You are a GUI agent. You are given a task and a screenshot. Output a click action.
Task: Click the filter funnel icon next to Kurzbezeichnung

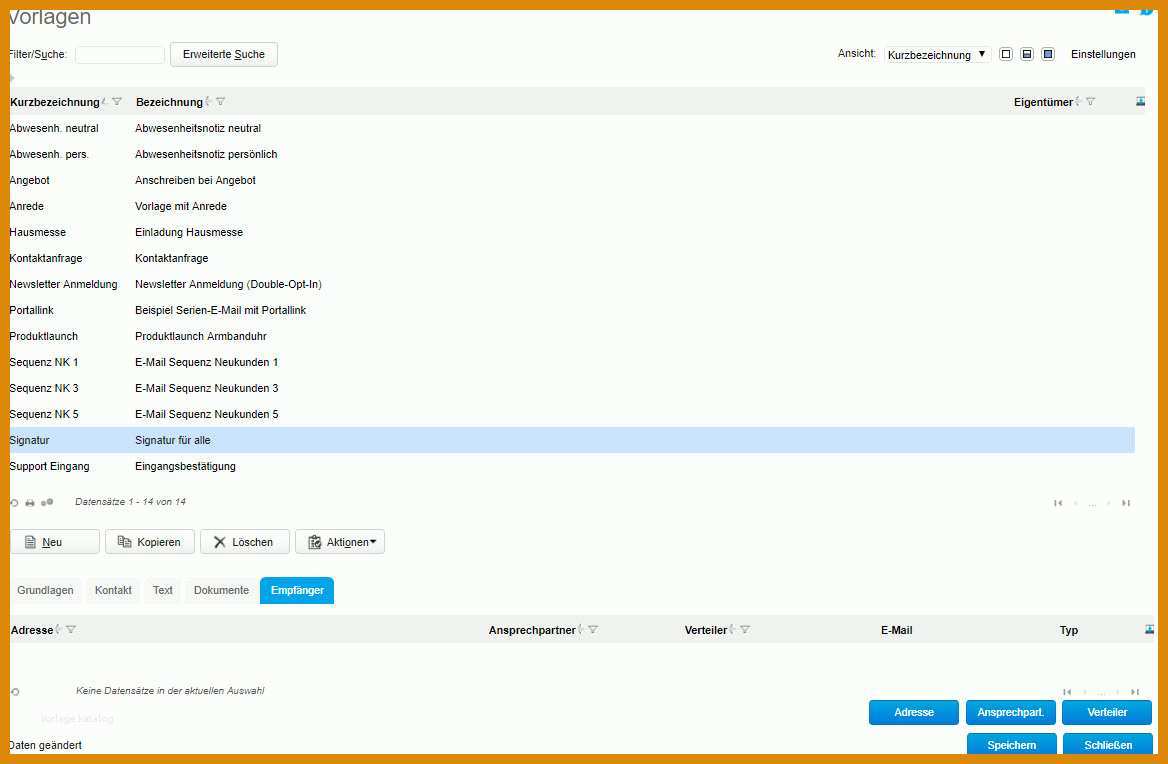pos(117,102)
